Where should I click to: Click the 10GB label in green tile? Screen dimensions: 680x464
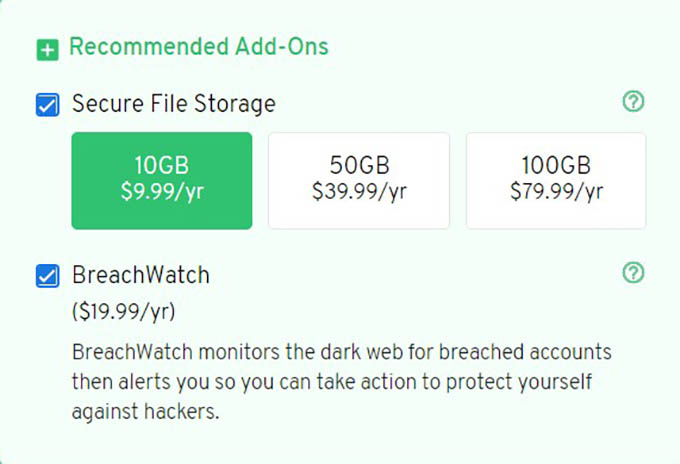[x=162, y=165]
